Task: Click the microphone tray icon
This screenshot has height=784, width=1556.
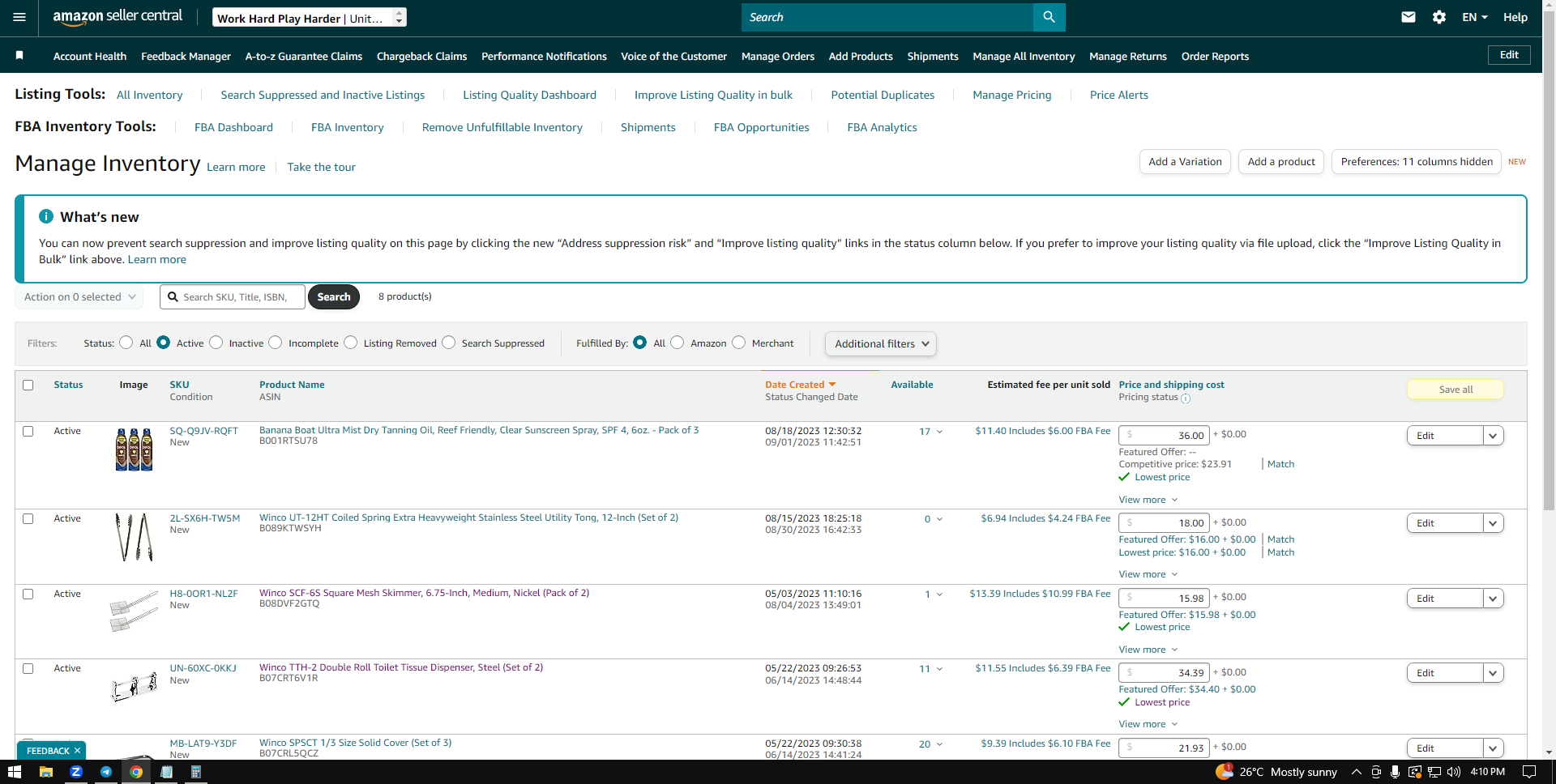Action: (1395, 772)
